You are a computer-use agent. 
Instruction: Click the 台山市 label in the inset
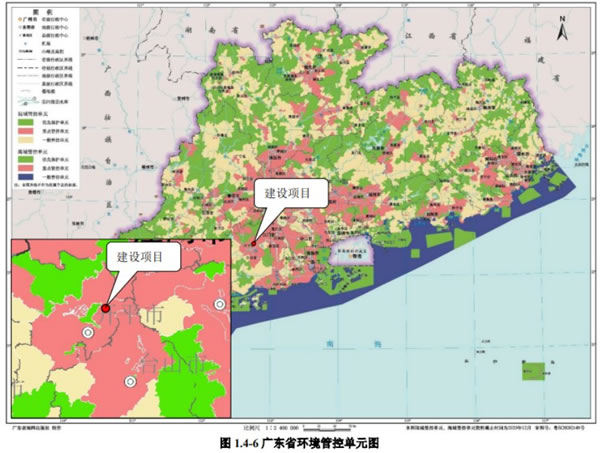pos(170,362)
